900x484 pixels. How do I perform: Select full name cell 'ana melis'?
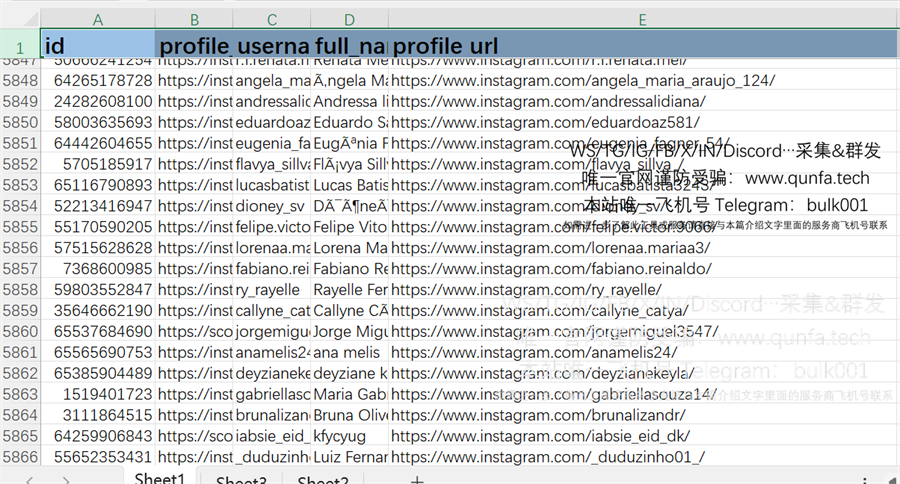[x=350, y=352]
